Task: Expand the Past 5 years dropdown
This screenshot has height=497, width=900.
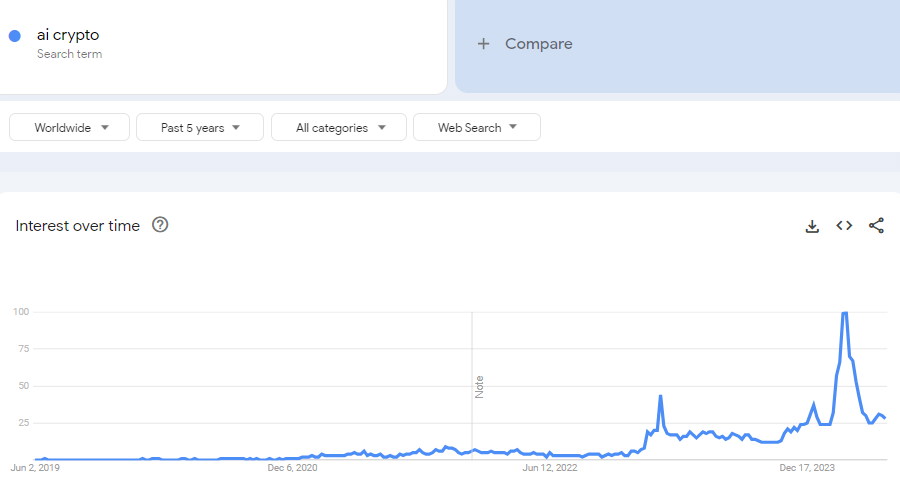Action: point(200,128)
